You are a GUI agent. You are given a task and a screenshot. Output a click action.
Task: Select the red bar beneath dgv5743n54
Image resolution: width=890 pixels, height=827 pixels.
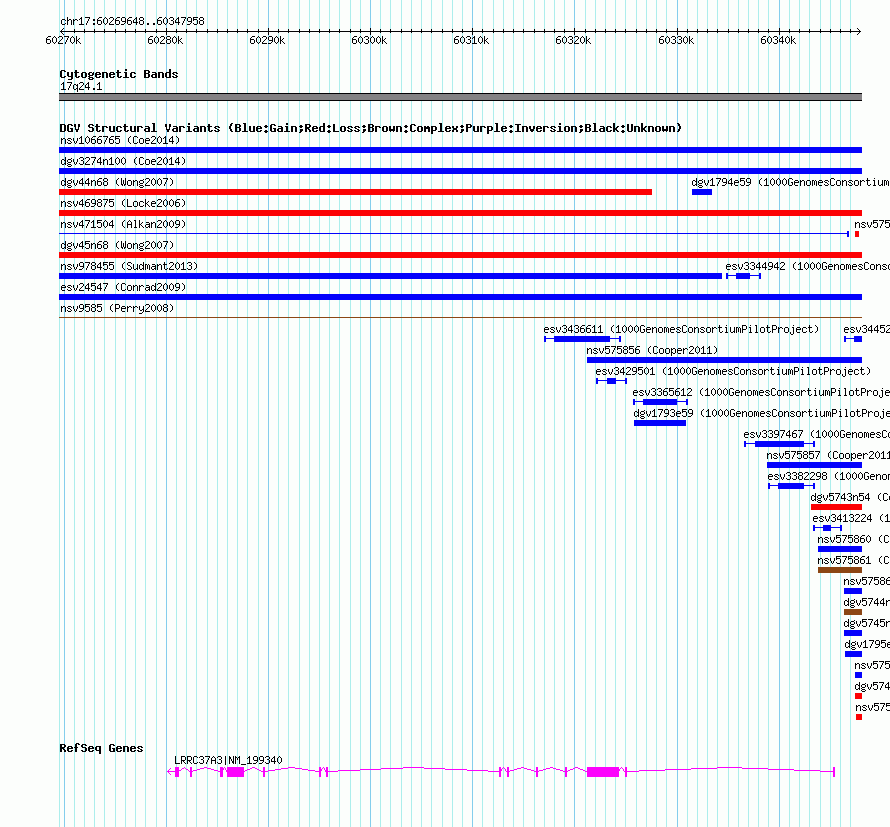pyautogui.click(x=837, y=507)
